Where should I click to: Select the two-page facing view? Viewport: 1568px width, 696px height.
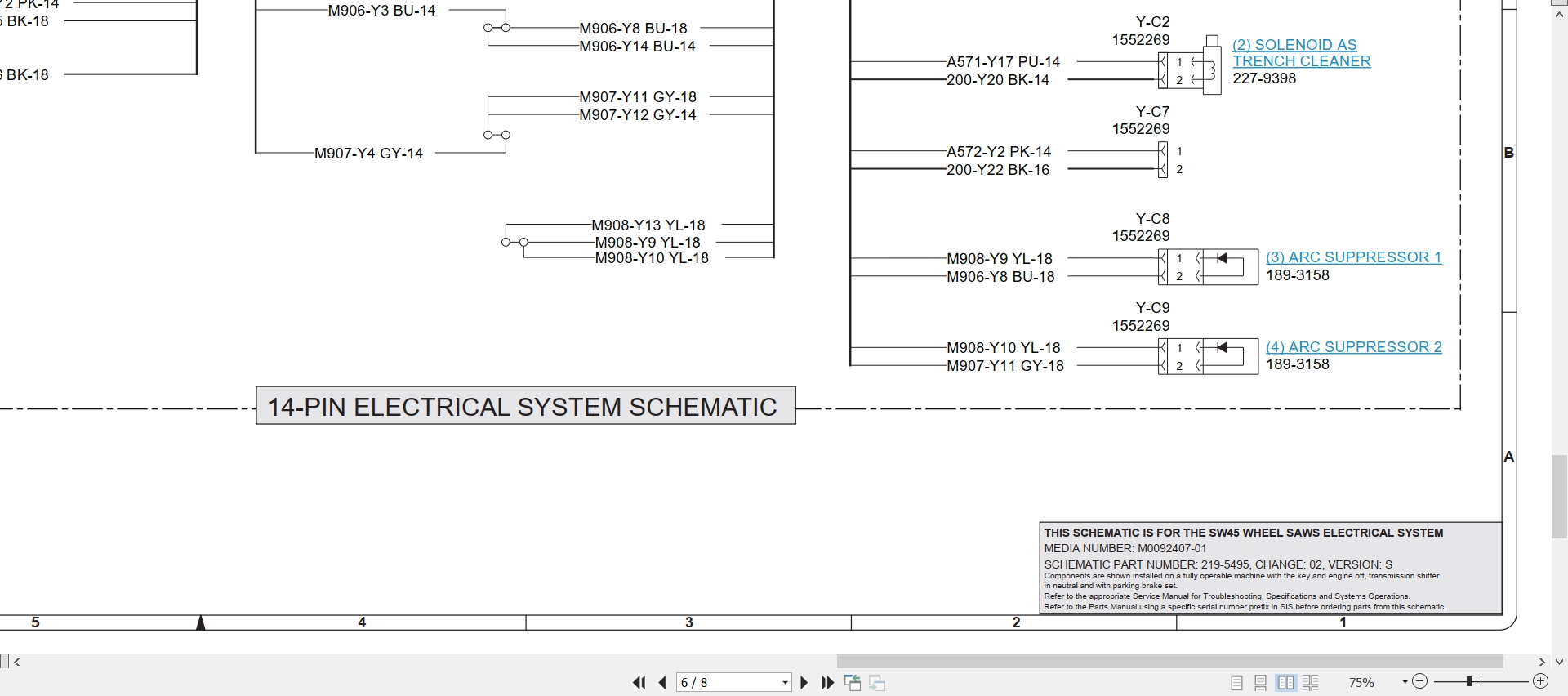coord(1286,682)
